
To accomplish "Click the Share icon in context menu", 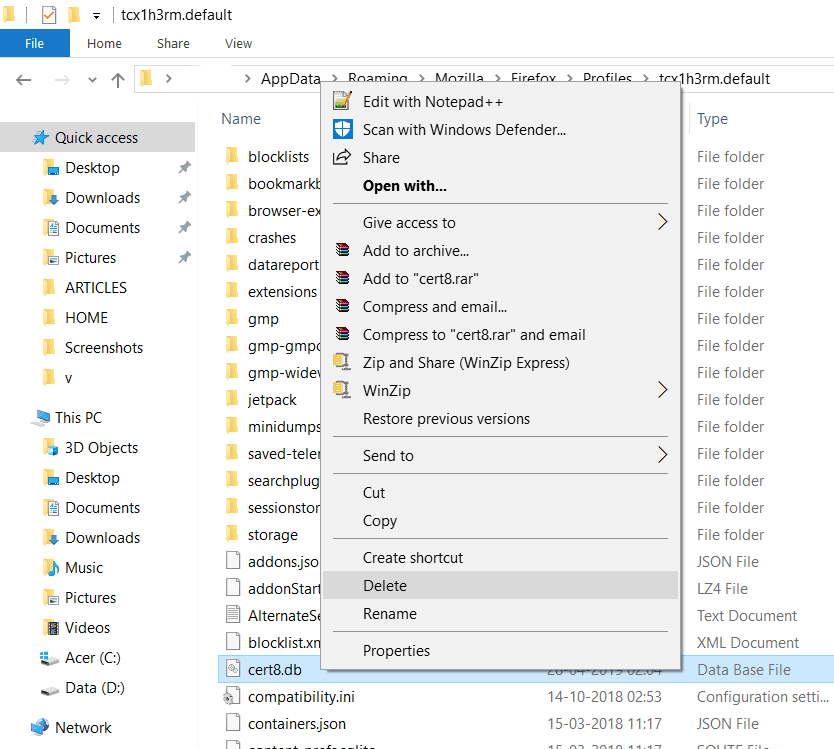I will click(x=343, y=157).
